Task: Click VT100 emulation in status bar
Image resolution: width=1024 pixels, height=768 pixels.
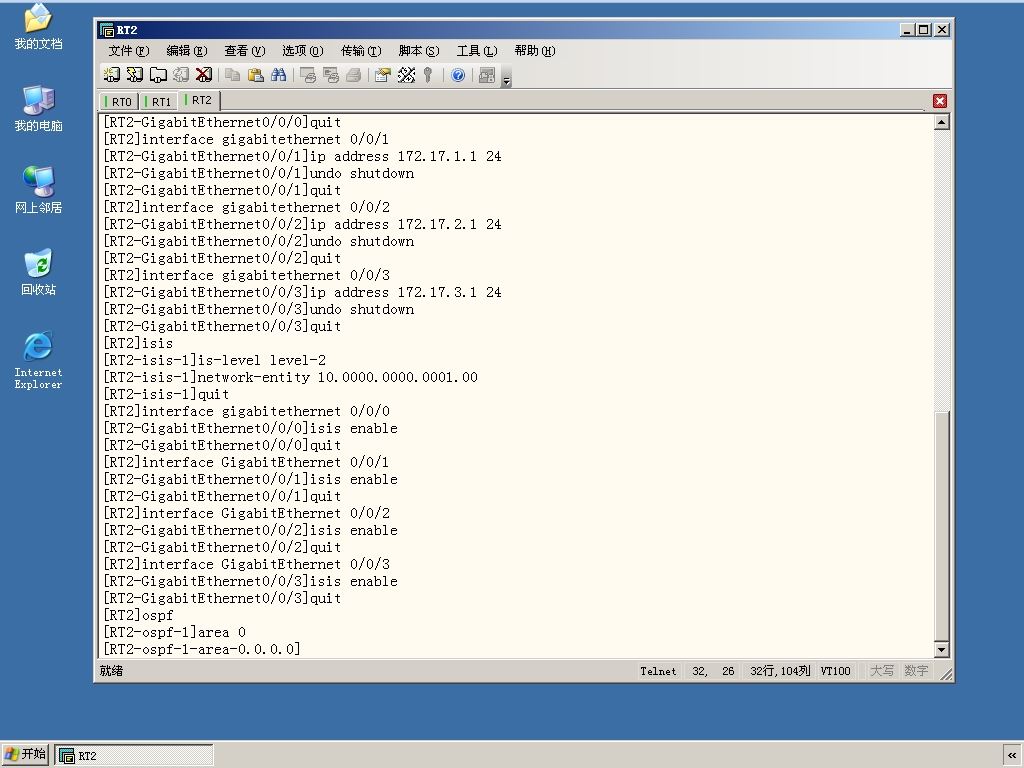Action: tap(835, 671)
